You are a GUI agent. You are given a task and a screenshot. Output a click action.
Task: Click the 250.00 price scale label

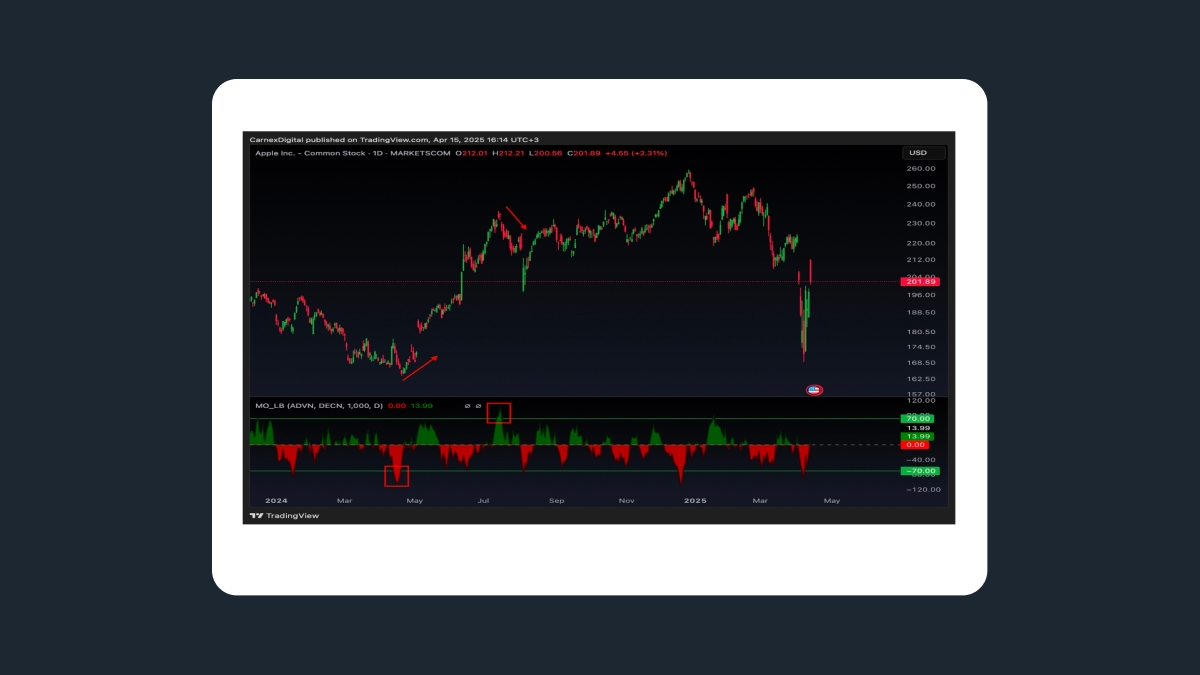[921, 186]
